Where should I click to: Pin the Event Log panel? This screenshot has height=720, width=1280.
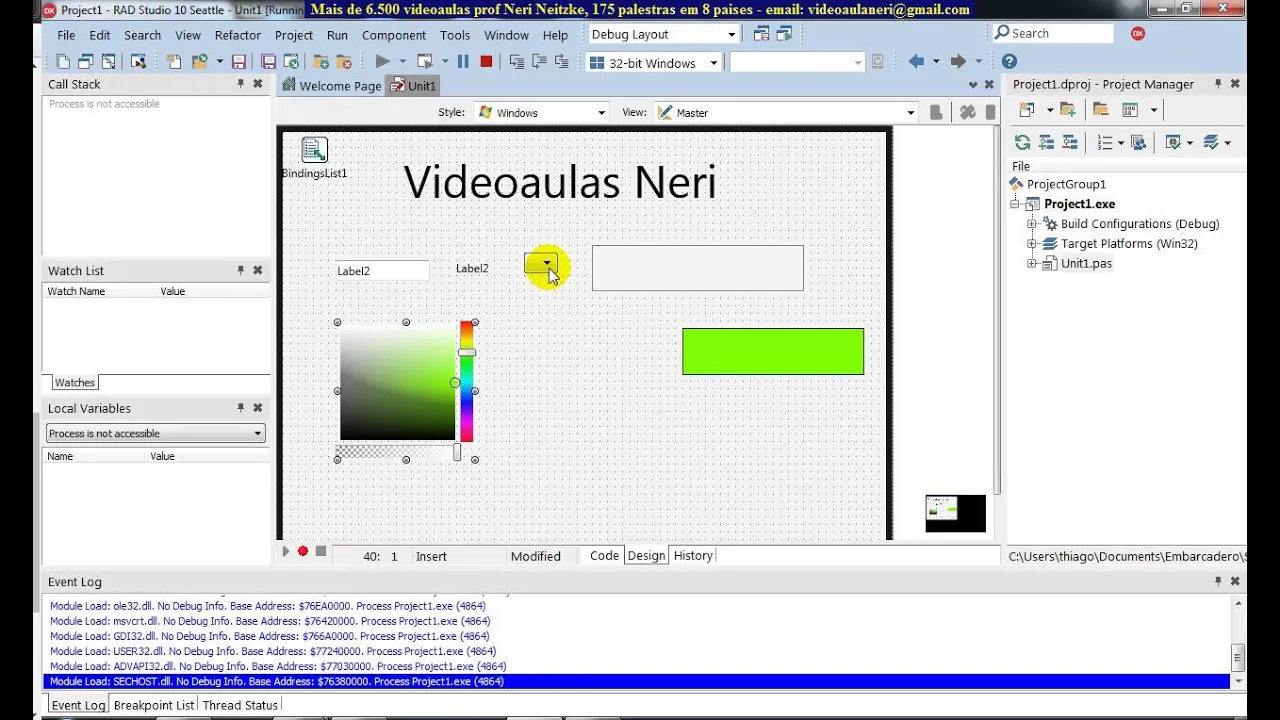click(x=1218, y=581)
